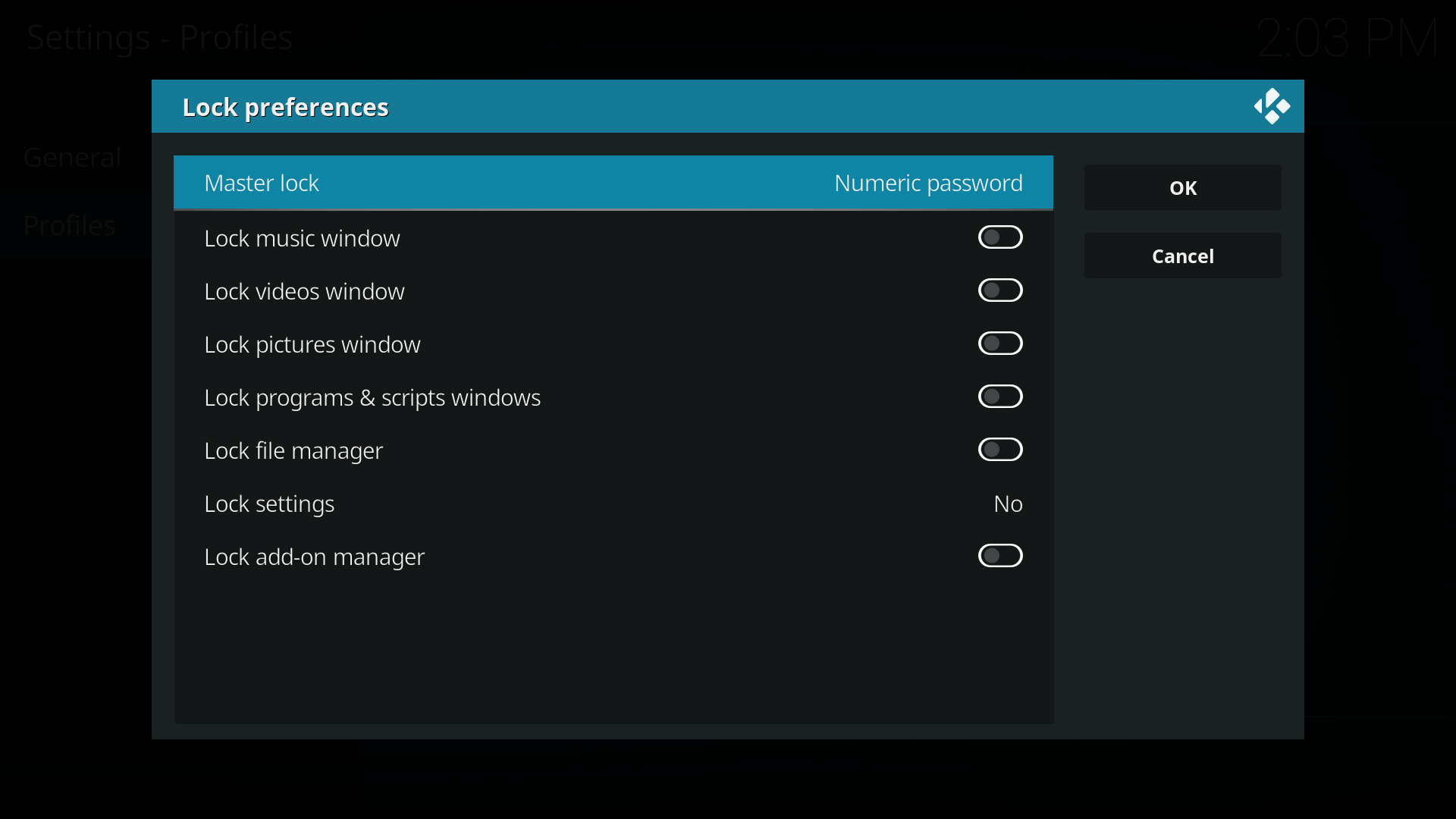Select Profiles category in background sidebar
Screen dimensions: 1456x819
(69, 225)
